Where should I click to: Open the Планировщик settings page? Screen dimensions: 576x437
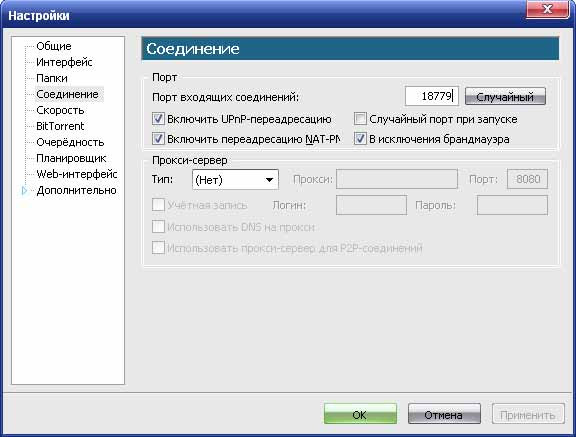(71, 158)
